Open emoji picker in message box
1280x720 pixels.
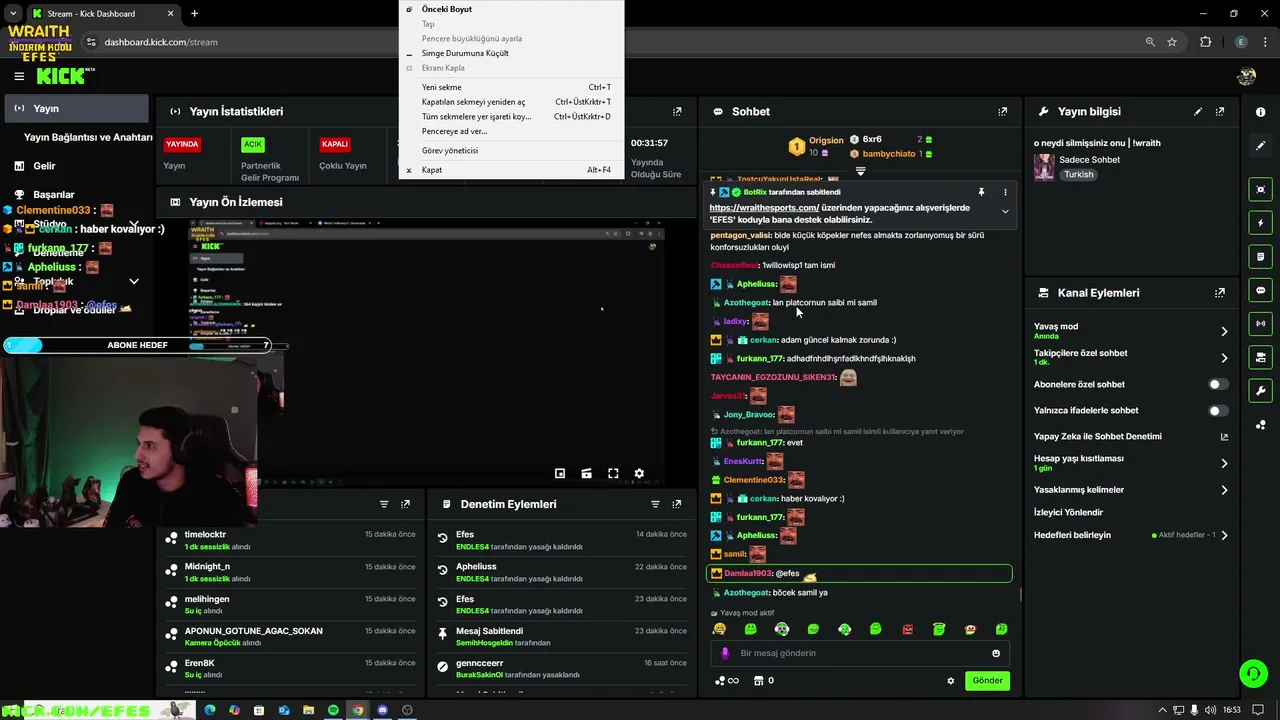tap(996, 653)
